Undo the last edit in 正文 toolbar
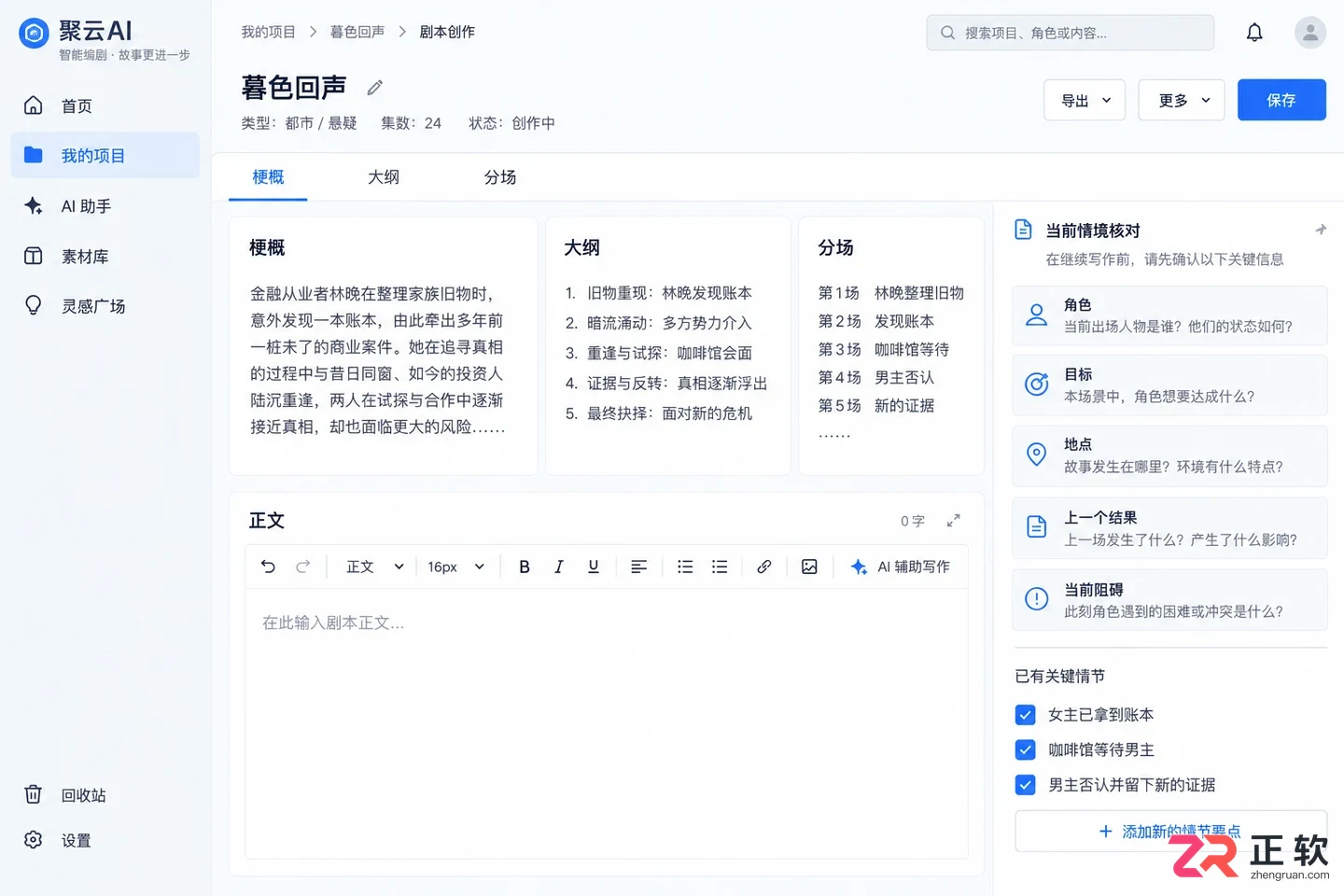This screenshot has width=1344, height=896. coord(269,567)
